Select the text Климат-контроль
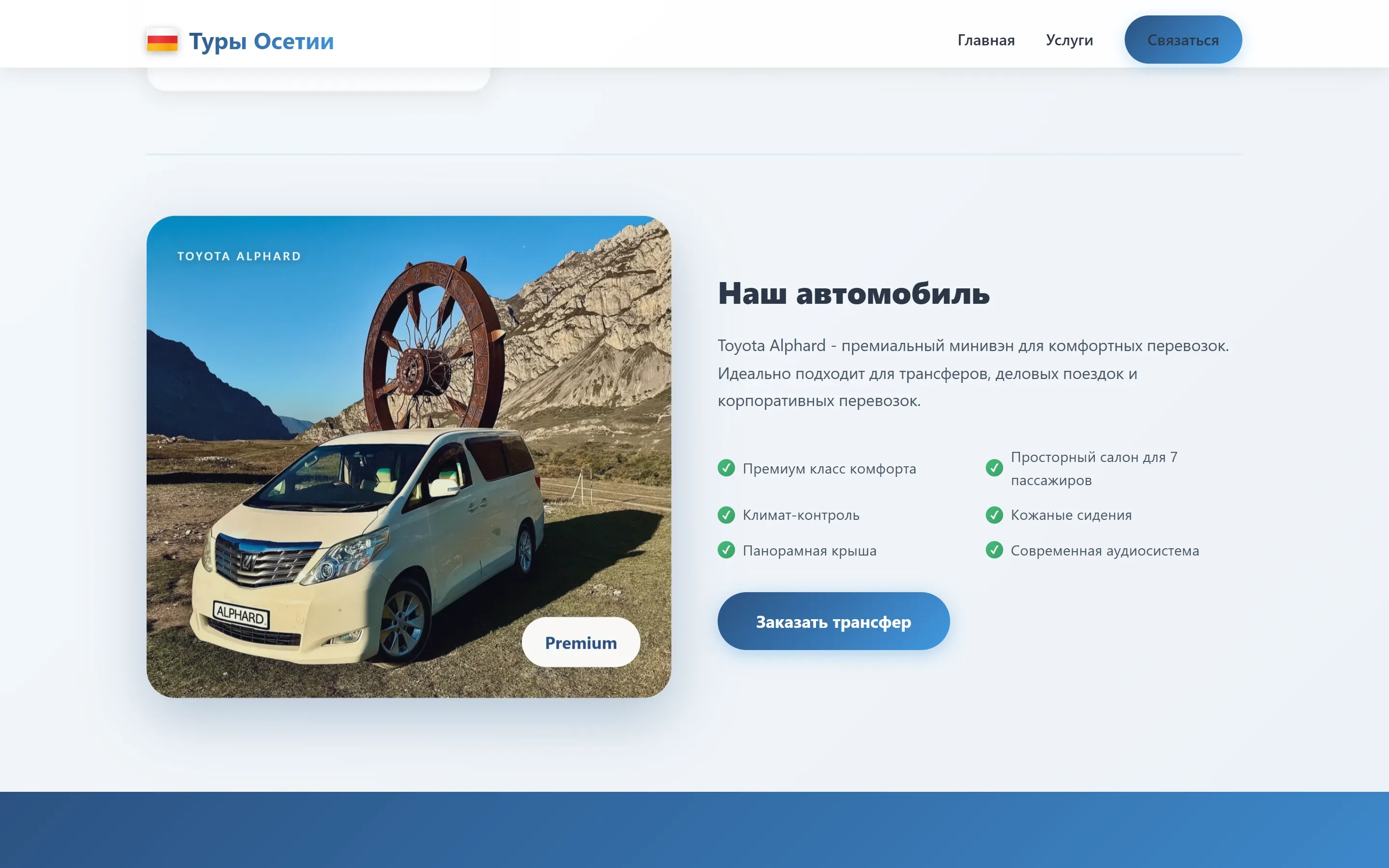This screenshot has width=1389, height=868. (x=801, y=515)
